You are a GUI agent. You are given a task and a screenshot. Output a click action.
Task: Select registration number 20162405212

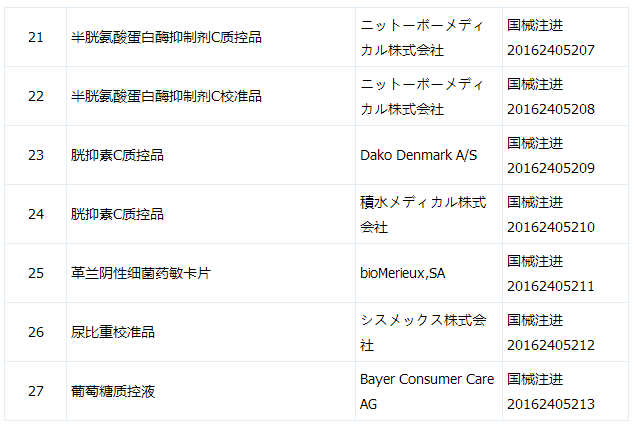point(550,344)
